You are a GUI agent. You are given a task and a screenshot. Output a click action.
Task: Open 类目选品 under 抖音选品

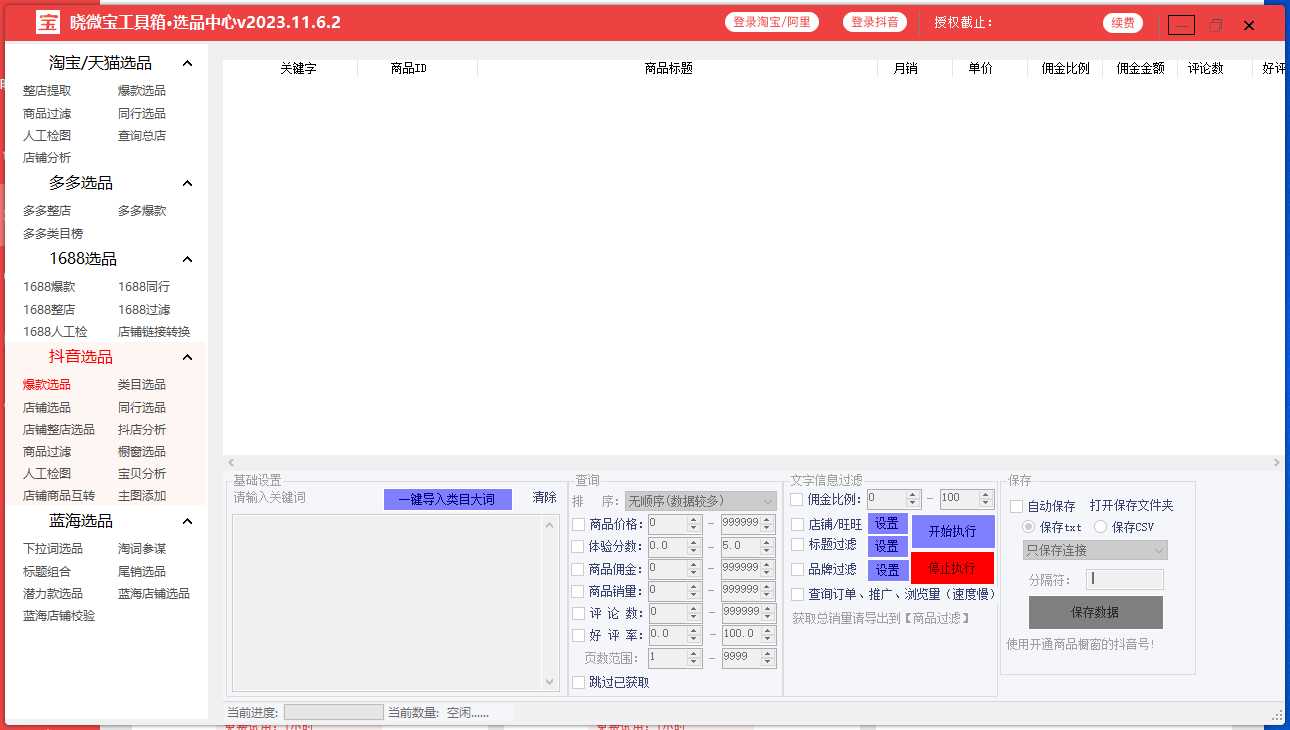coord(142,385)
